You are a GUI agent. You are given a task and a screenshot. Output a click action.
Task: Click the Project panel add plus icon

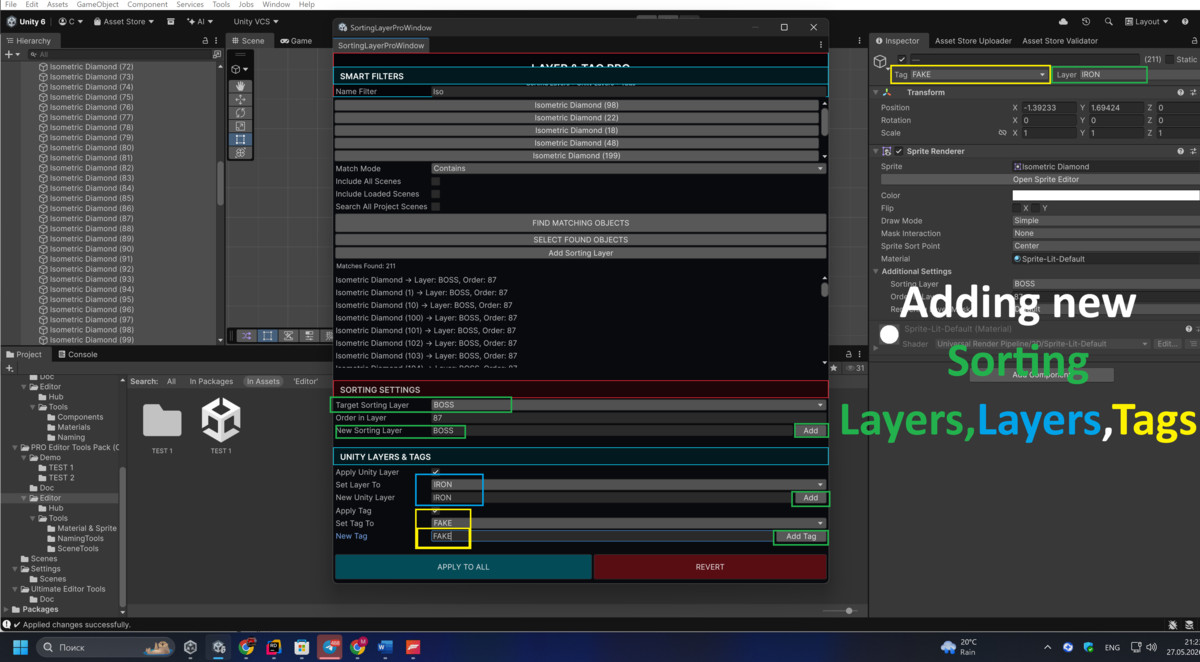[10, 368]
